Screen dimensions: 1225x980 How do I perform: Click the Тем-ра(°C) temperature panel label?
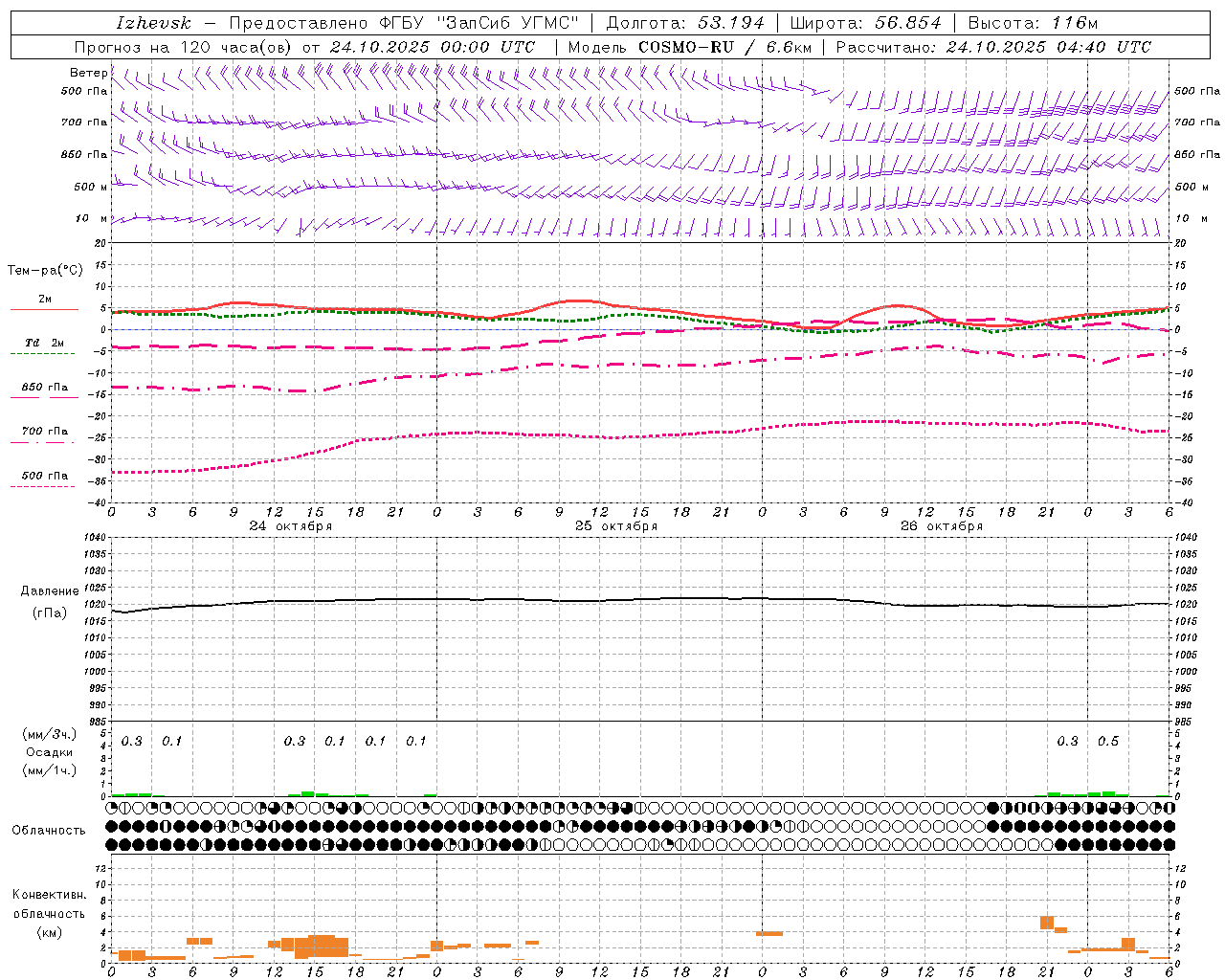45,271
